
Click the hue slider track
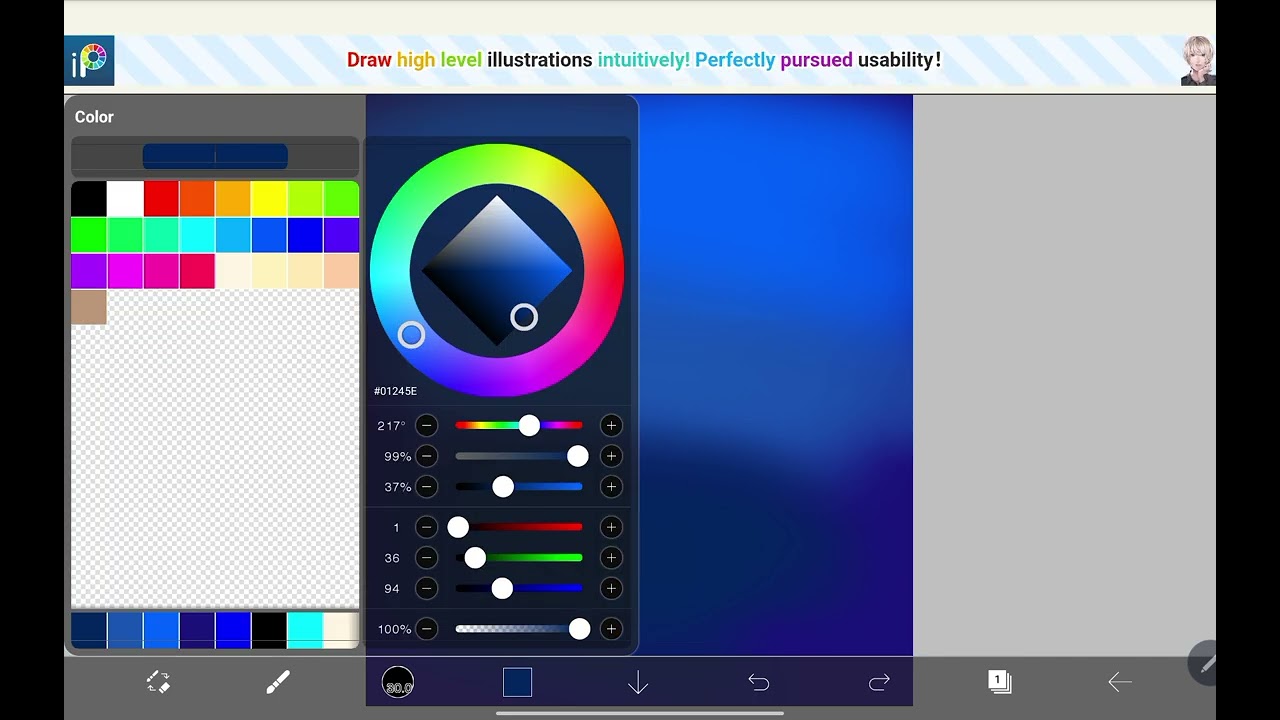(519, 426)
